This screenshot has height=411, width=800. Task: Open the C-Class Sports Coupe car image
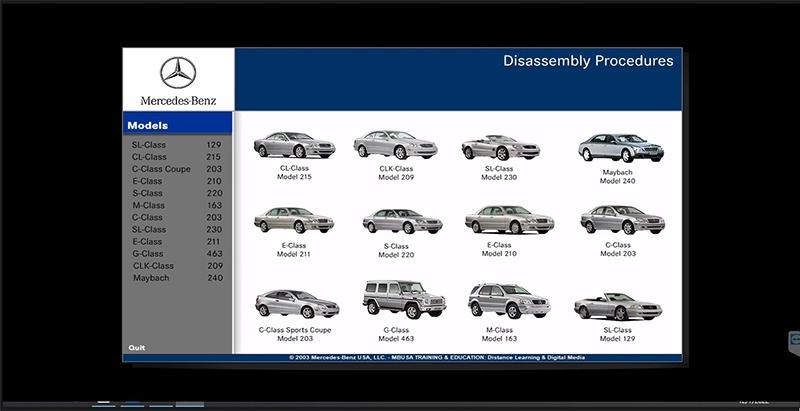pos(297,304)
